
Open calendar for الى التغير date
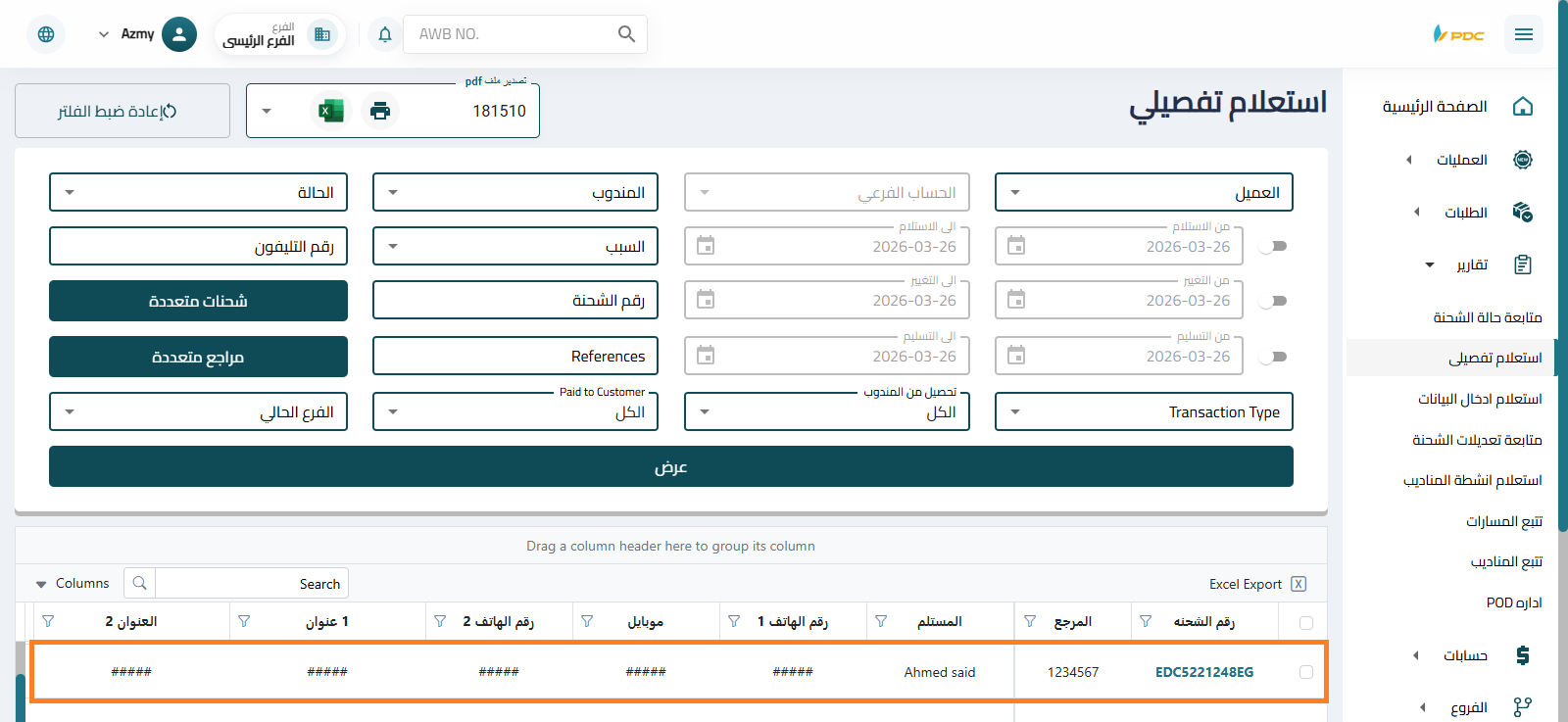tap(706, 300)
